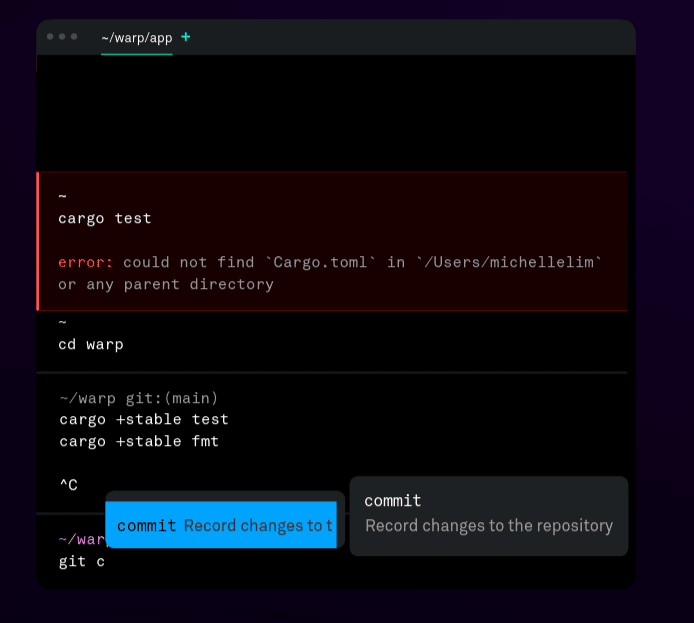This screenshot has width=694, height=623.
Task: Click the 'cargo test' command line
Action: (104, 218)
